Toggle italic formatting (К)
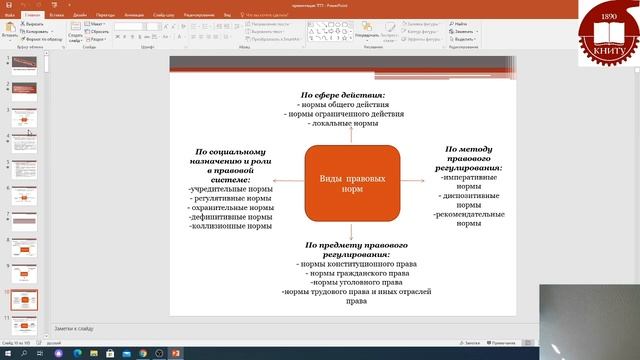Viewport: 640px width, 360px height. (125, 37)
